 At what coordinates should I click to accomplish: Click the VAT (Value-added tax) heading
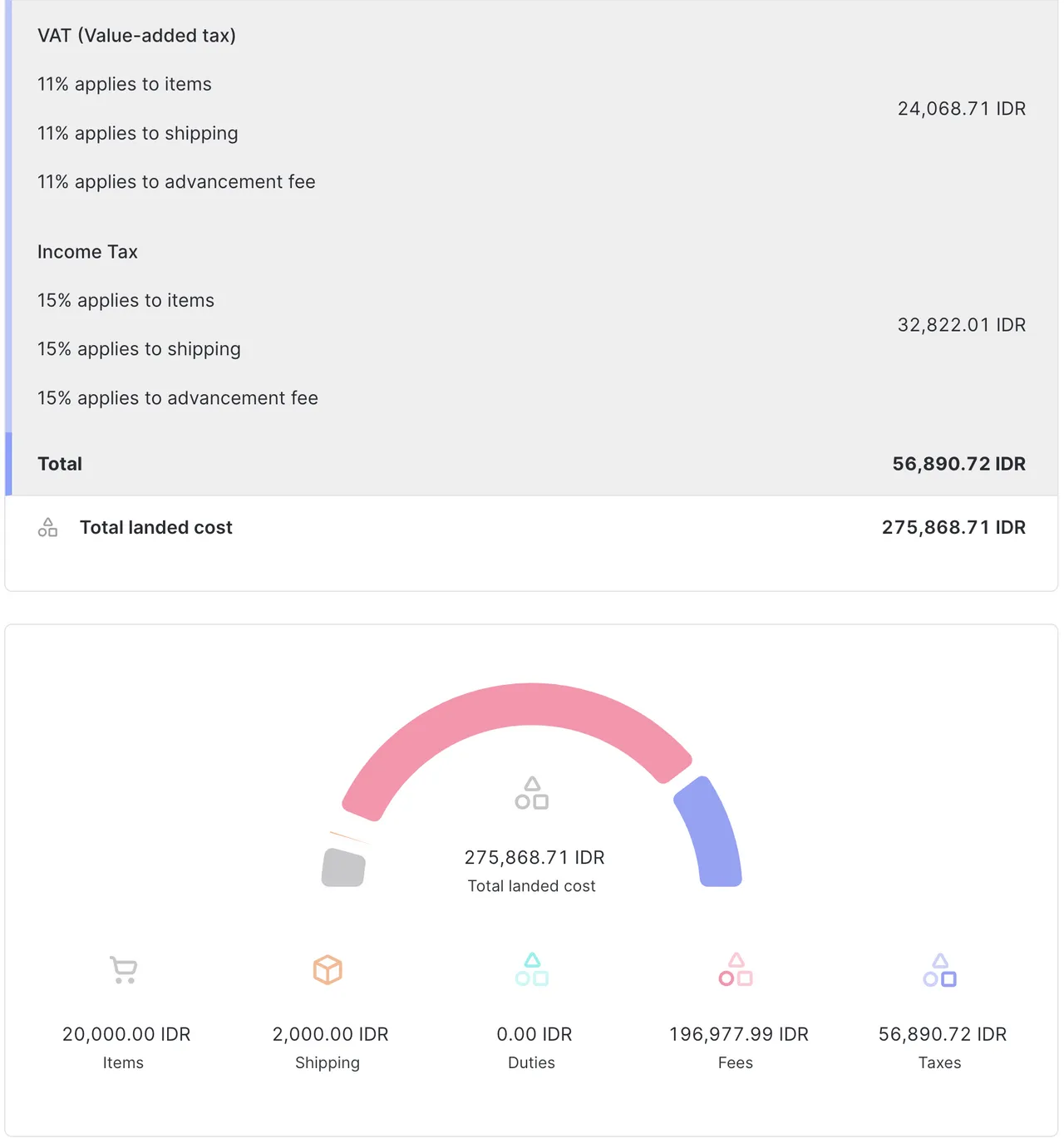click(x=136, y=36)
